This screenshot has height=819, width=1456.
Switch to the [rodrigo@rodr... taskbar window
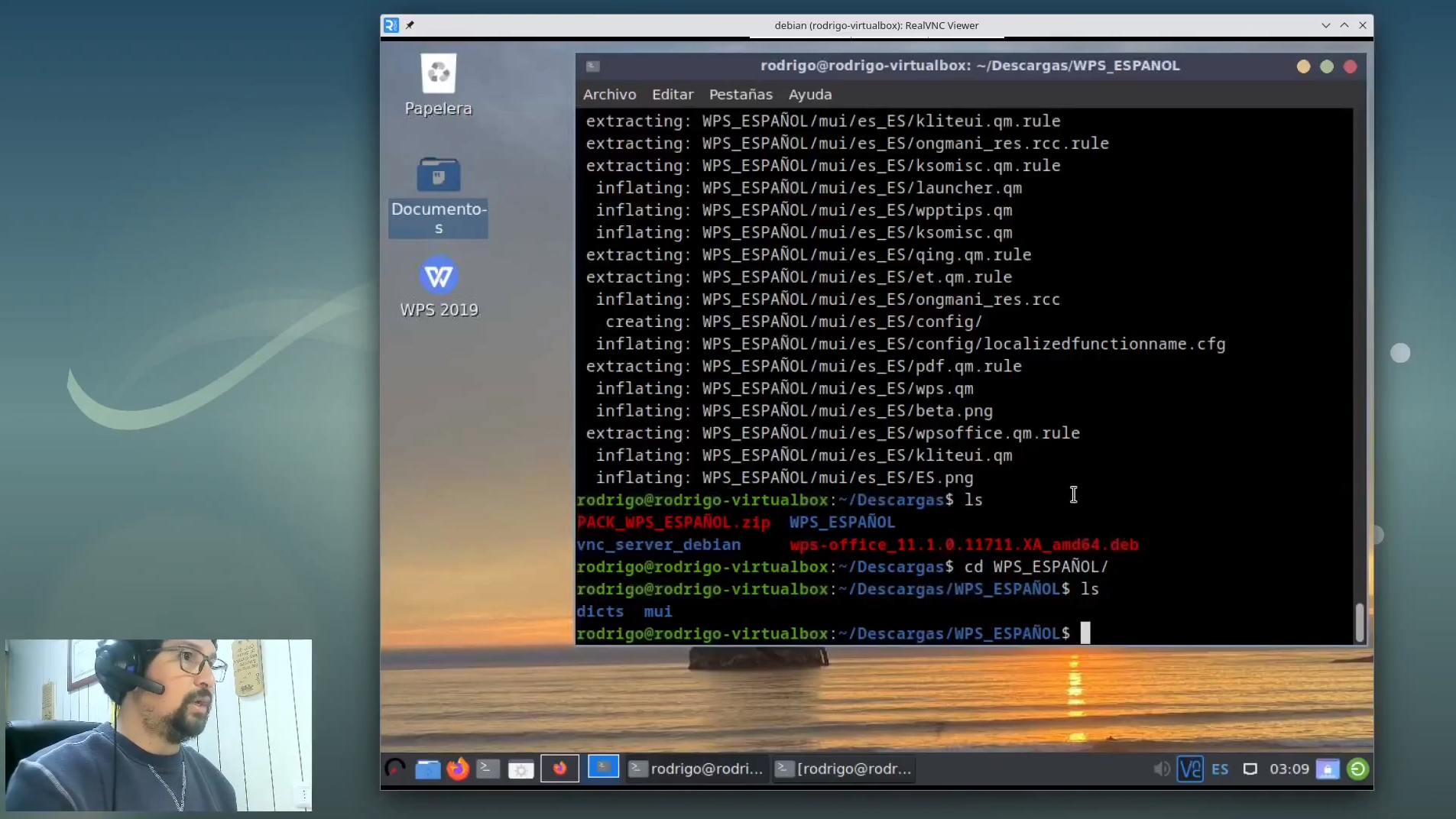coord(844,769)
